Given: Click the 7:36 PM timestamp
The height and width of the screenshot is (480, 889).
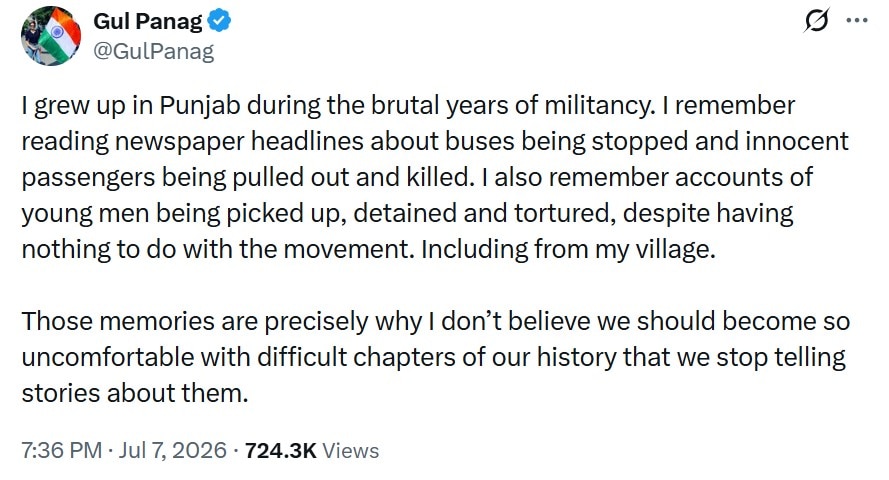Looking at the screenshot, I should tap(62, 451).
